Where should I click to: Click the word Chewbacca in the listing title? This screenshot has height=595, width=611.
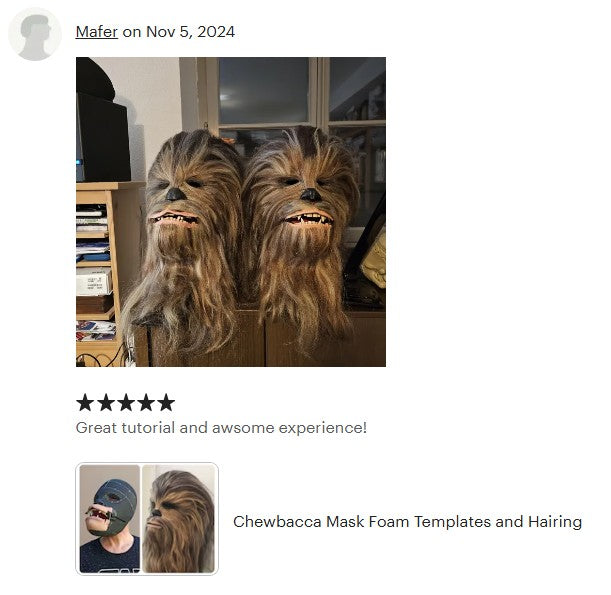[x=277, y=521]
